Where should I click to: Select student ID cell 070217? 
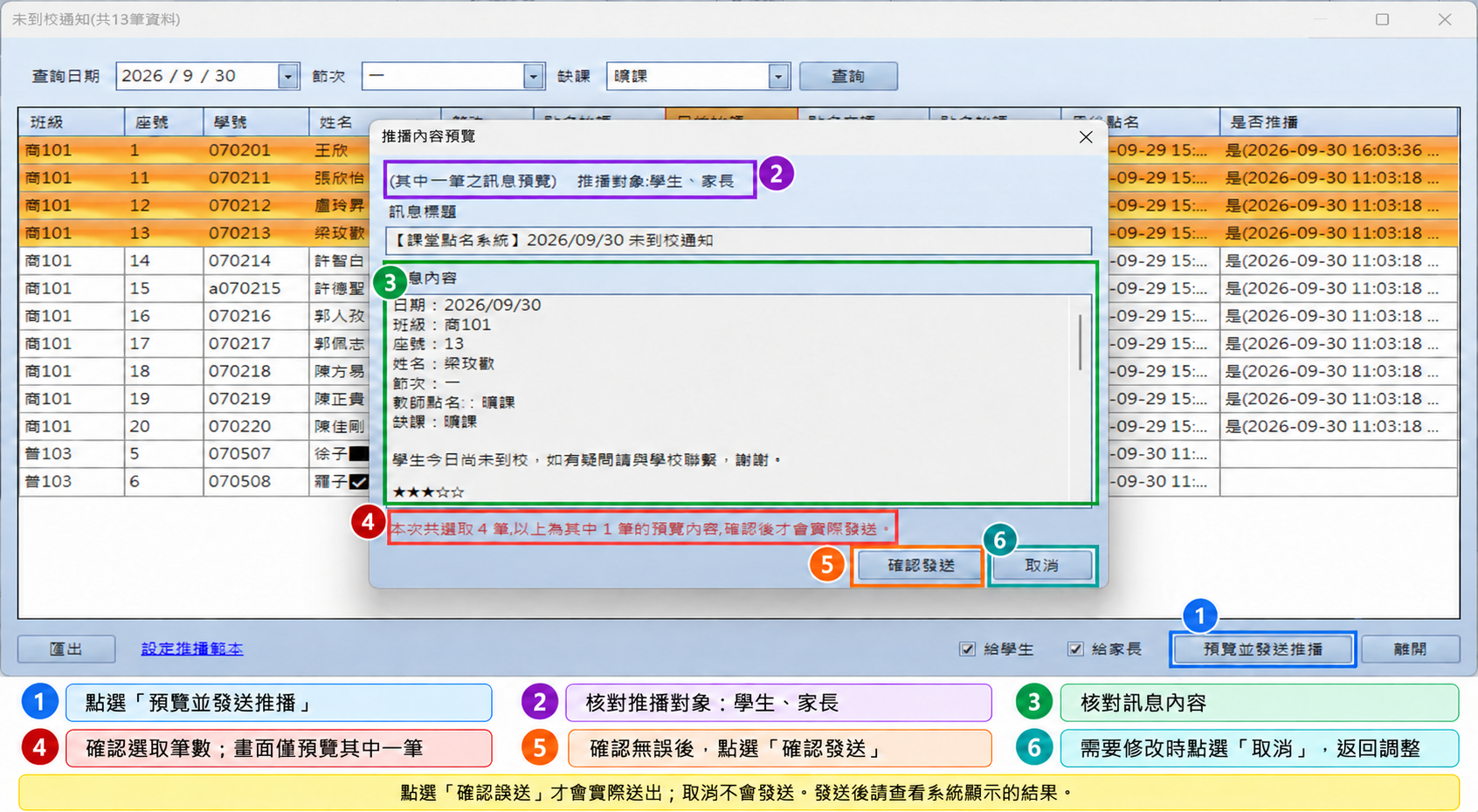tap(256, 343)
